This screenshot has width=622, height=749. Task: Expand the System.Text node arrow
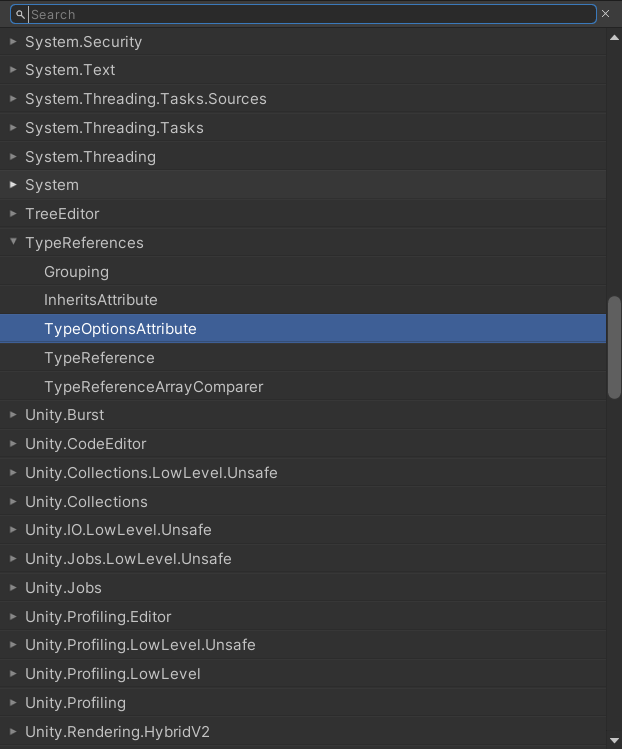coord(13,70)
